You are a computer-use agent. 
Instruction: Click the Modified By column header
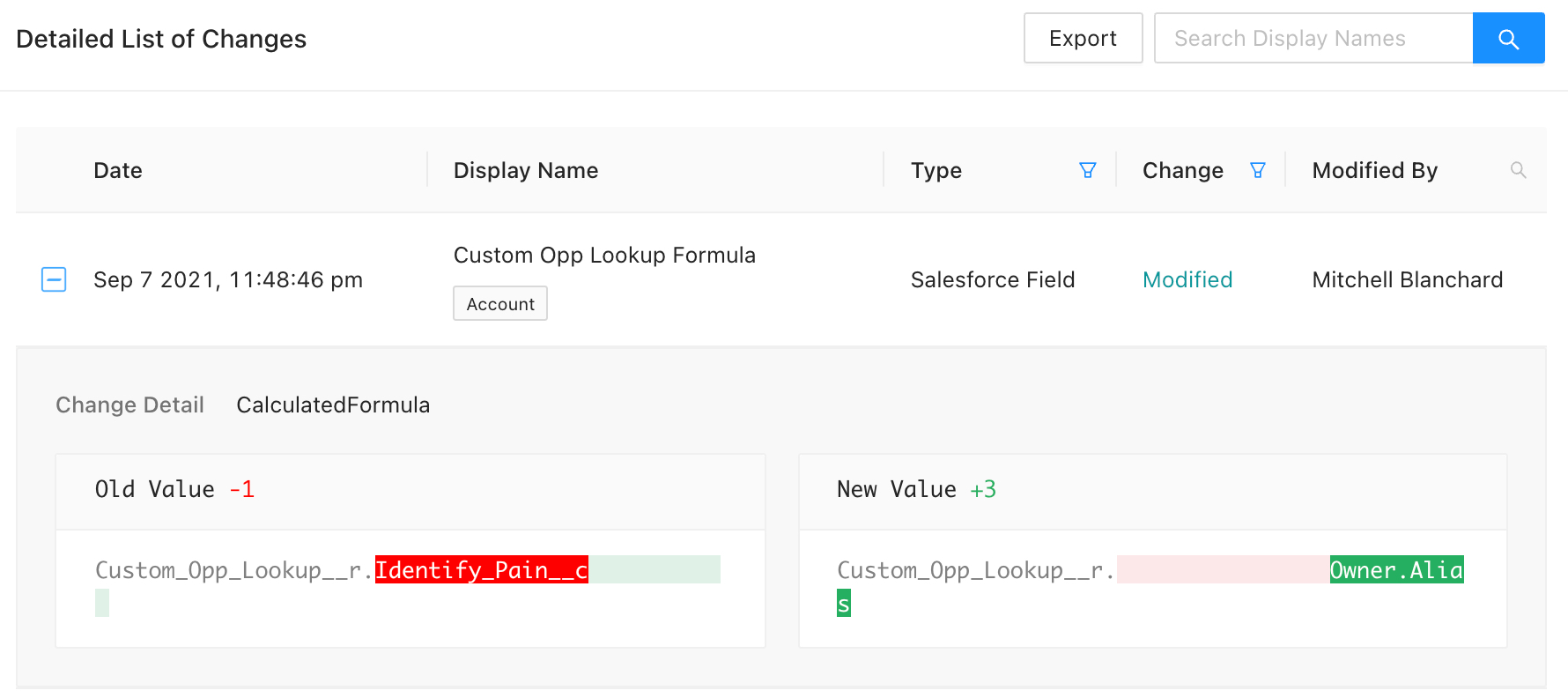click(1374, 170)
